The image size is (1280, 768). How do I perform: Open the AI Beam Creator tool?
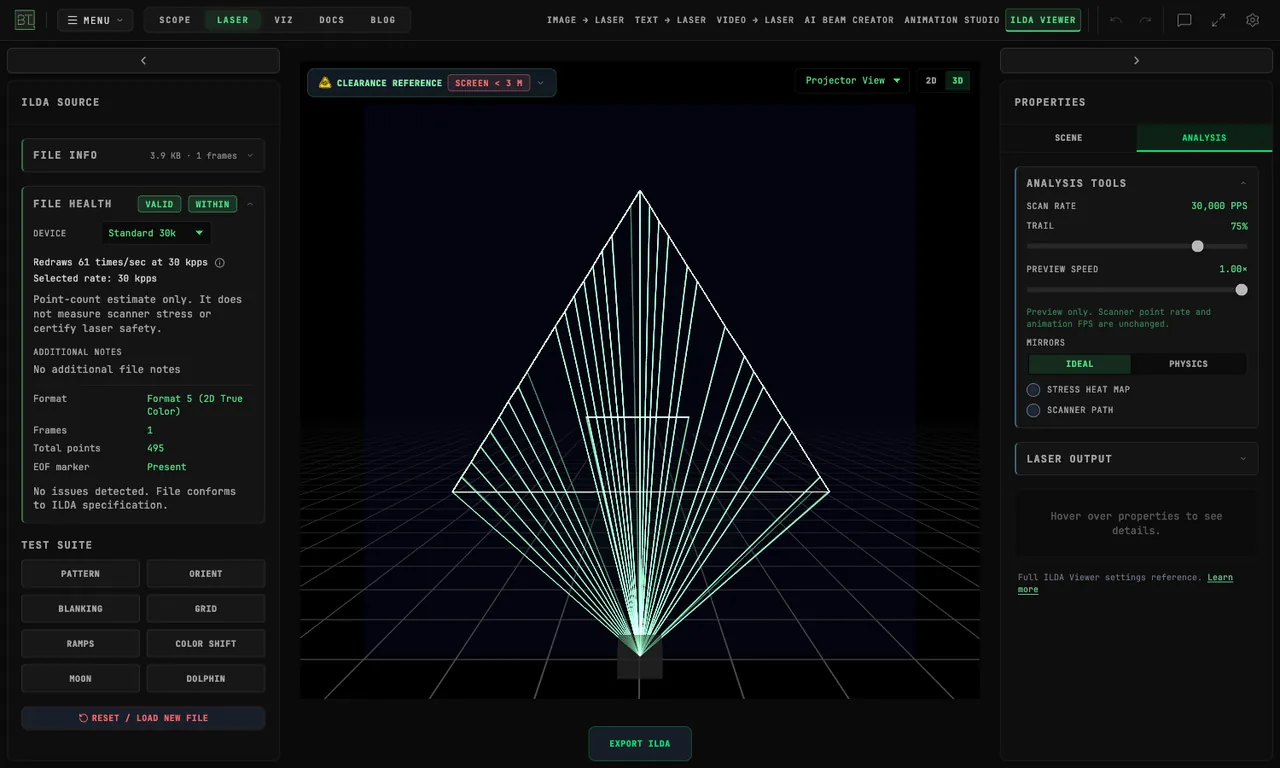pyautogui.click(x=849, y=20)
